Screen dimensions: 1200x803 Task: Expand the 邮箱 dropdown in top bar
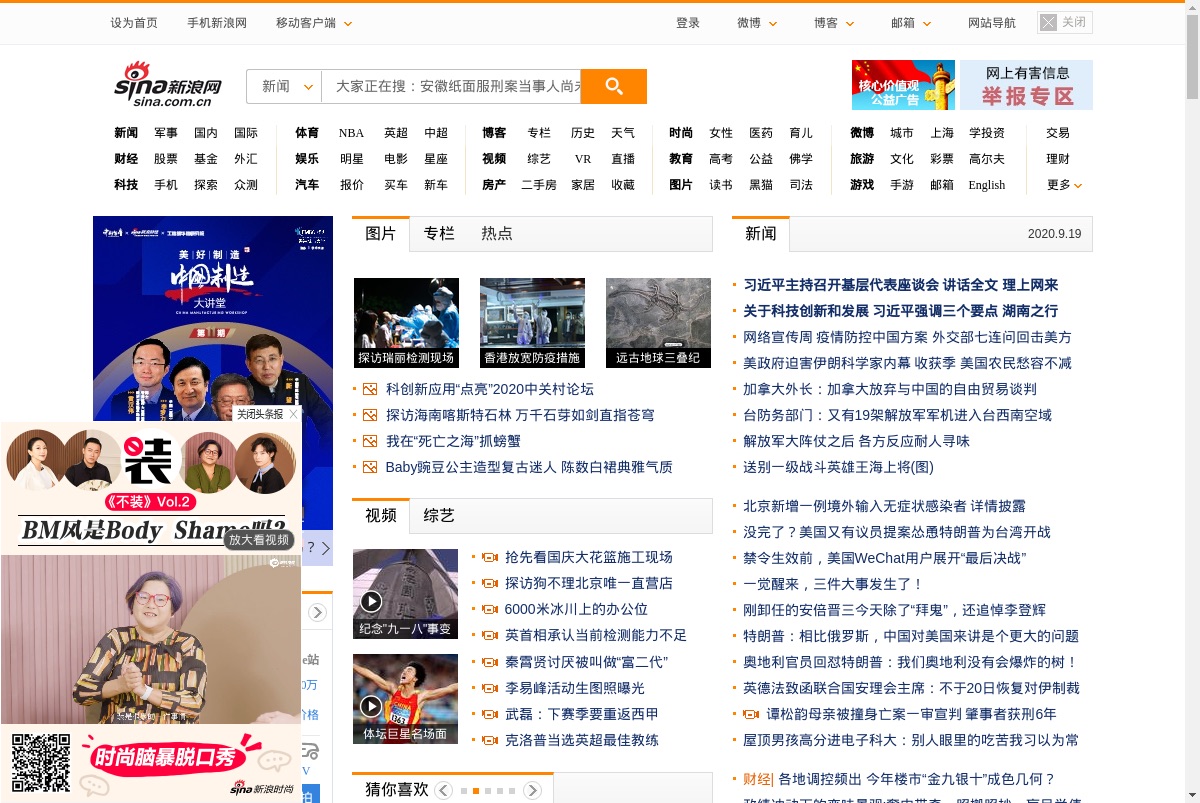911,22
